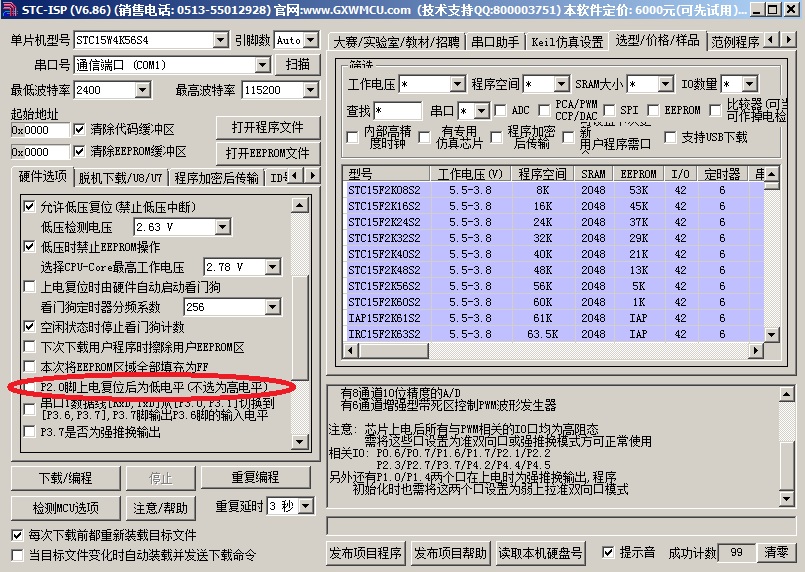The height and width of the screenshot is (572, 805).
Task: Open the serial port COM1 dropdown
Action: click(x=262, y=65)
